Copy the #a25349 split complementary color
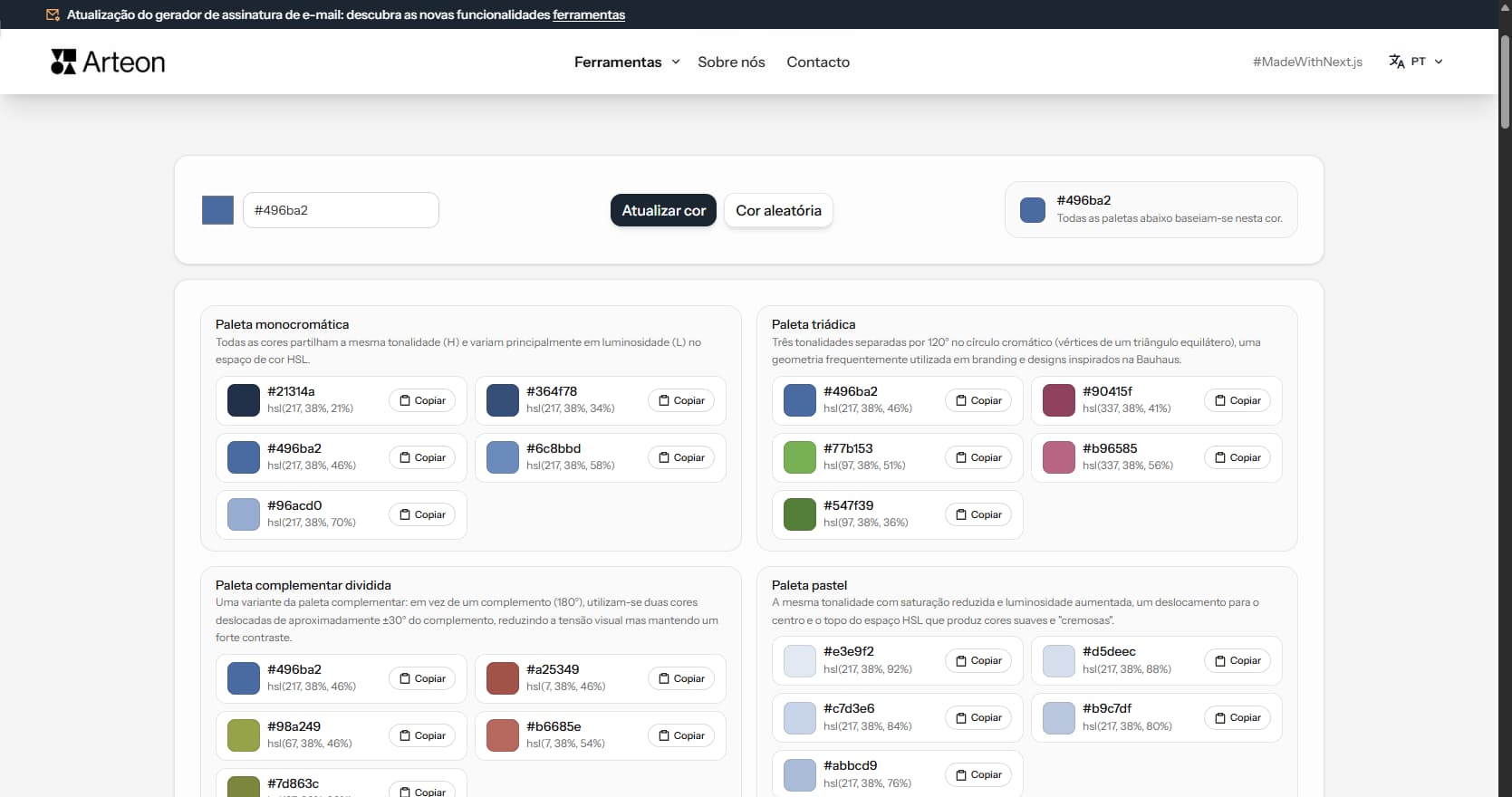Image resolution: width=1512 pixels, height=797 pixels. coord(680,678)
